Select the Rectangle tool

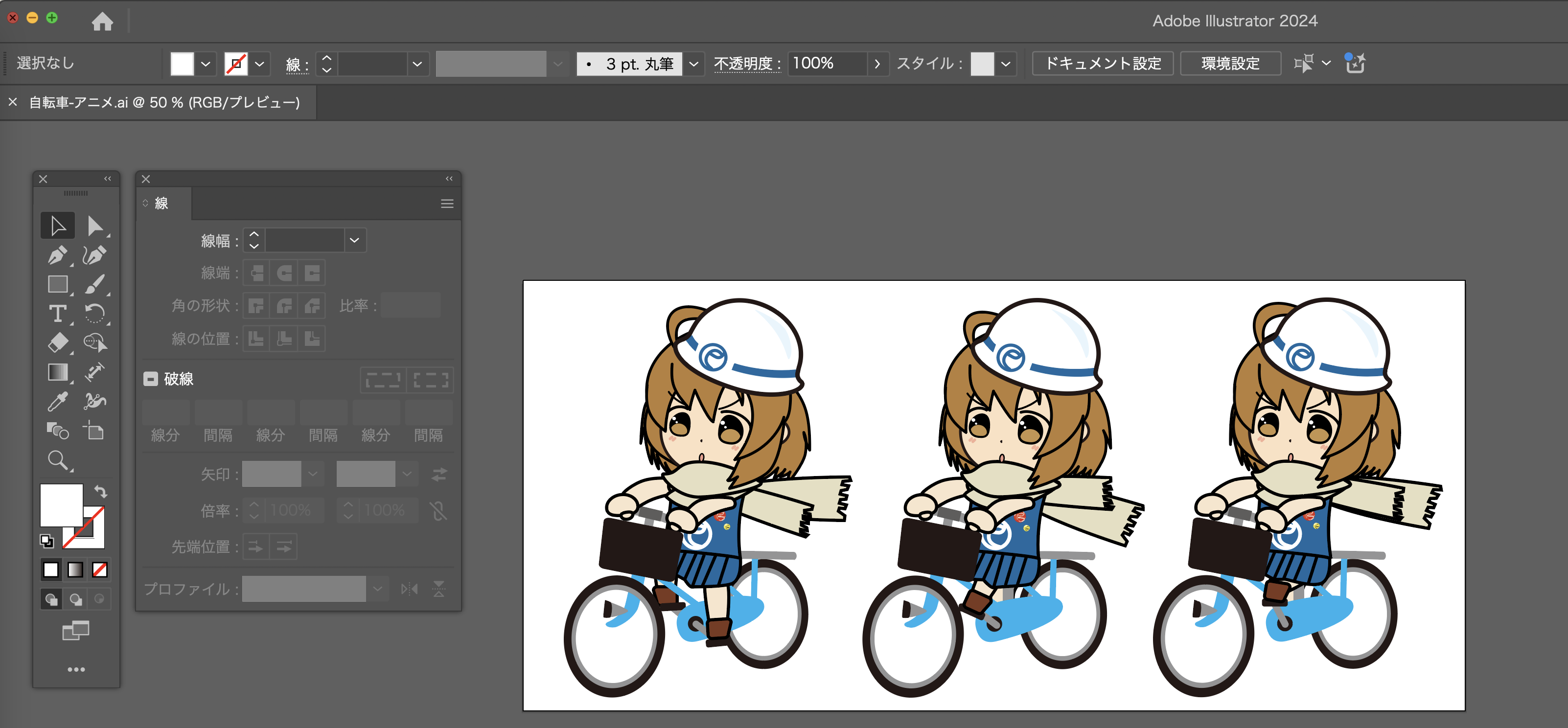58,284
